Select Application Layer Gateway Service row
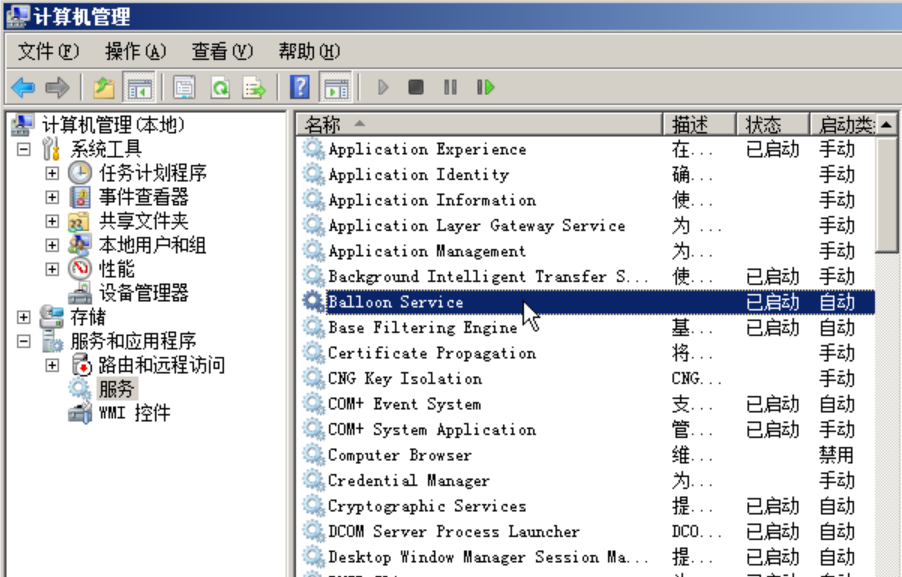 pos(586,226)
